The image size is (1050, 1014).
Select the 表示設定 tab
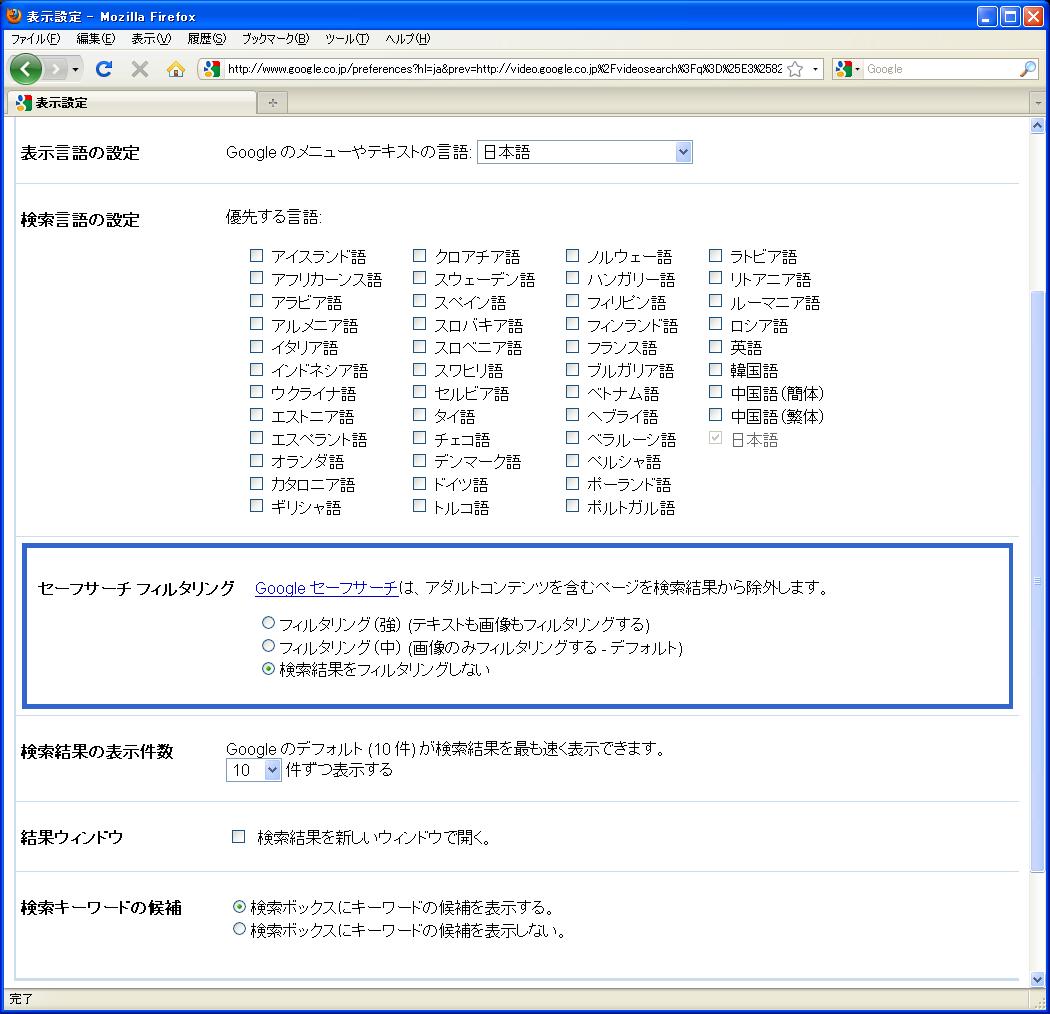(x=132, y=102)
